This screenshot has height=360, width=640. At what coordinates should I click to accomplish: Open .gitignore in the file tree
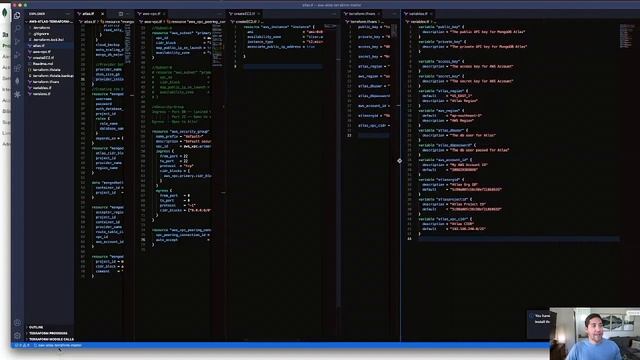[49, 34]
